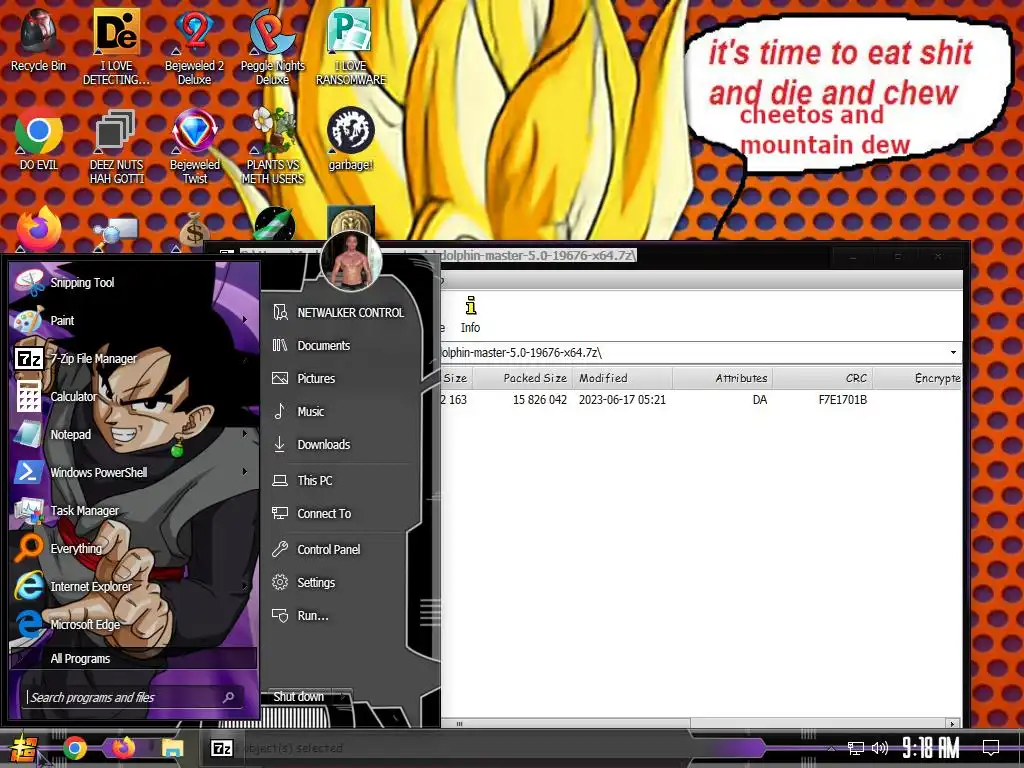1024x768 pixels.
Task: Open the 7-Zip address path dropdown
Action: [953, 353]
